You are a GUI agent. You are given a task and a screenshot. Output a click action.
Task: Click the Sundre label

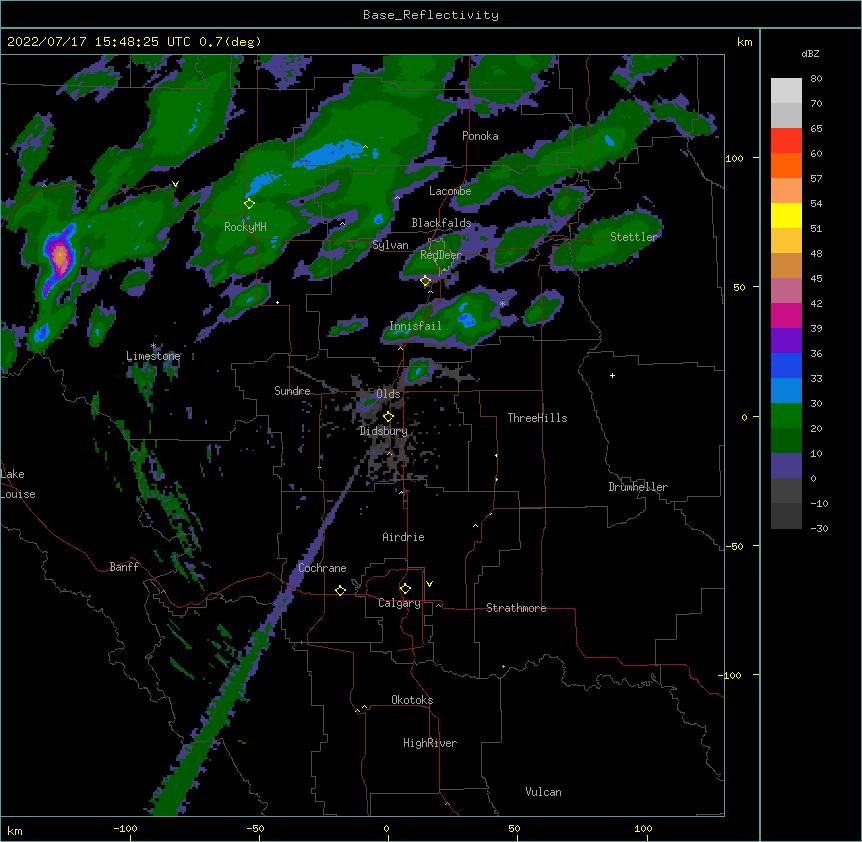(292, 391)
